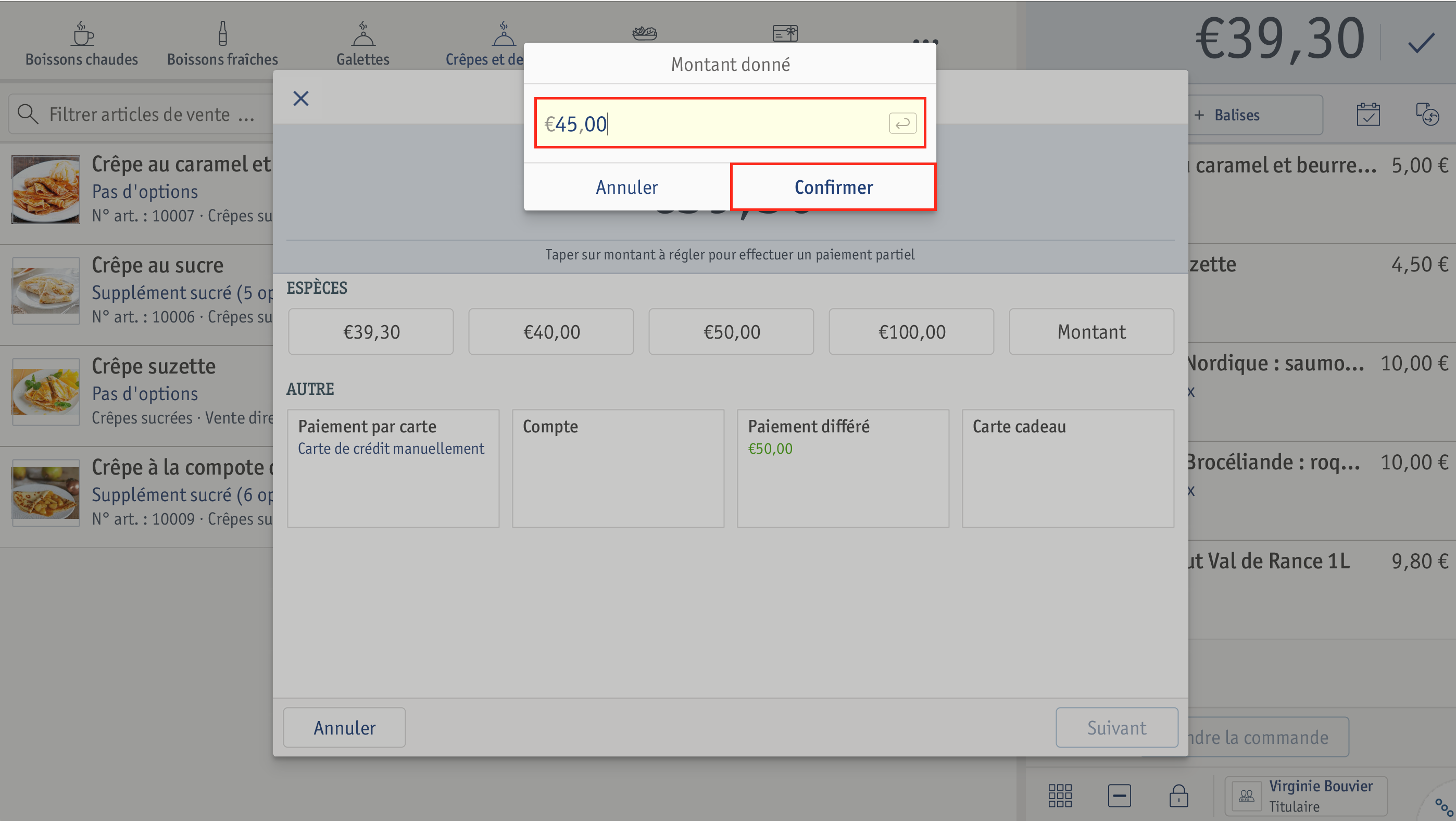Screen dimensions: 1456x821
Task: Open the salad bowl category icon
Action: pos(644,33)
